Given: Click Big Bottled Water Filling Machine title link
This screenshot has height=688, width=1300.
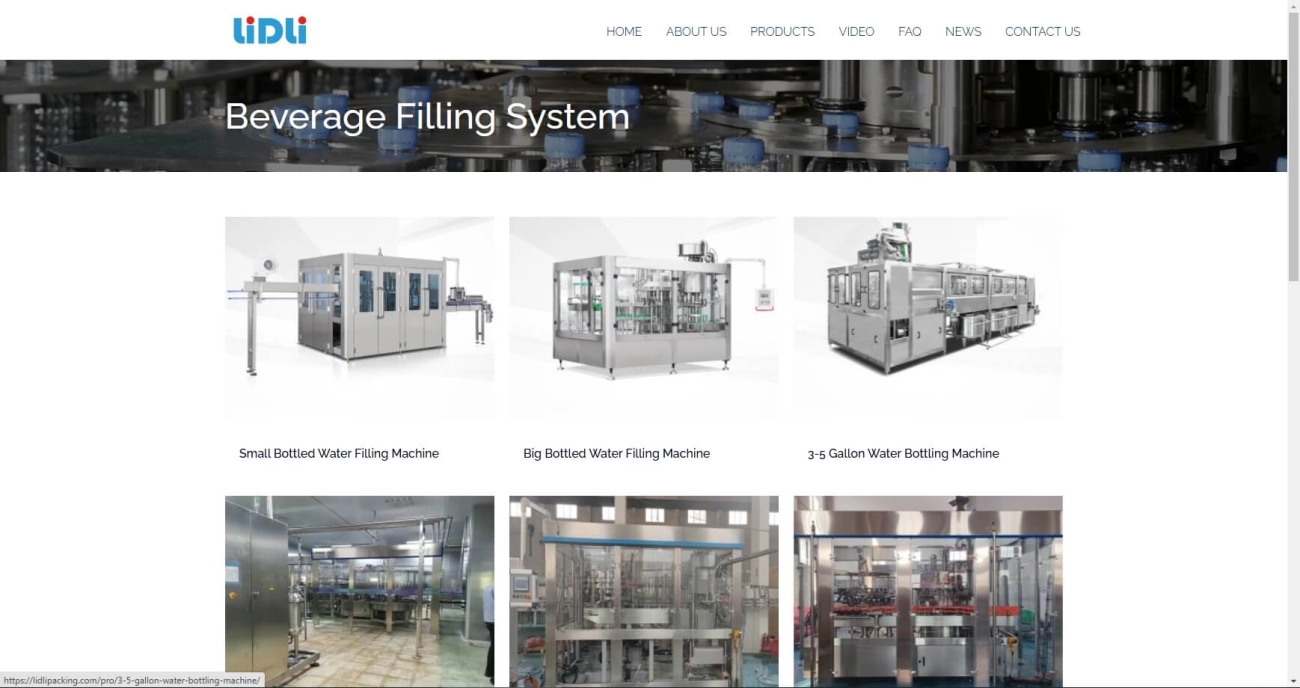Looking at the screenshot, I should pos(616,454).
